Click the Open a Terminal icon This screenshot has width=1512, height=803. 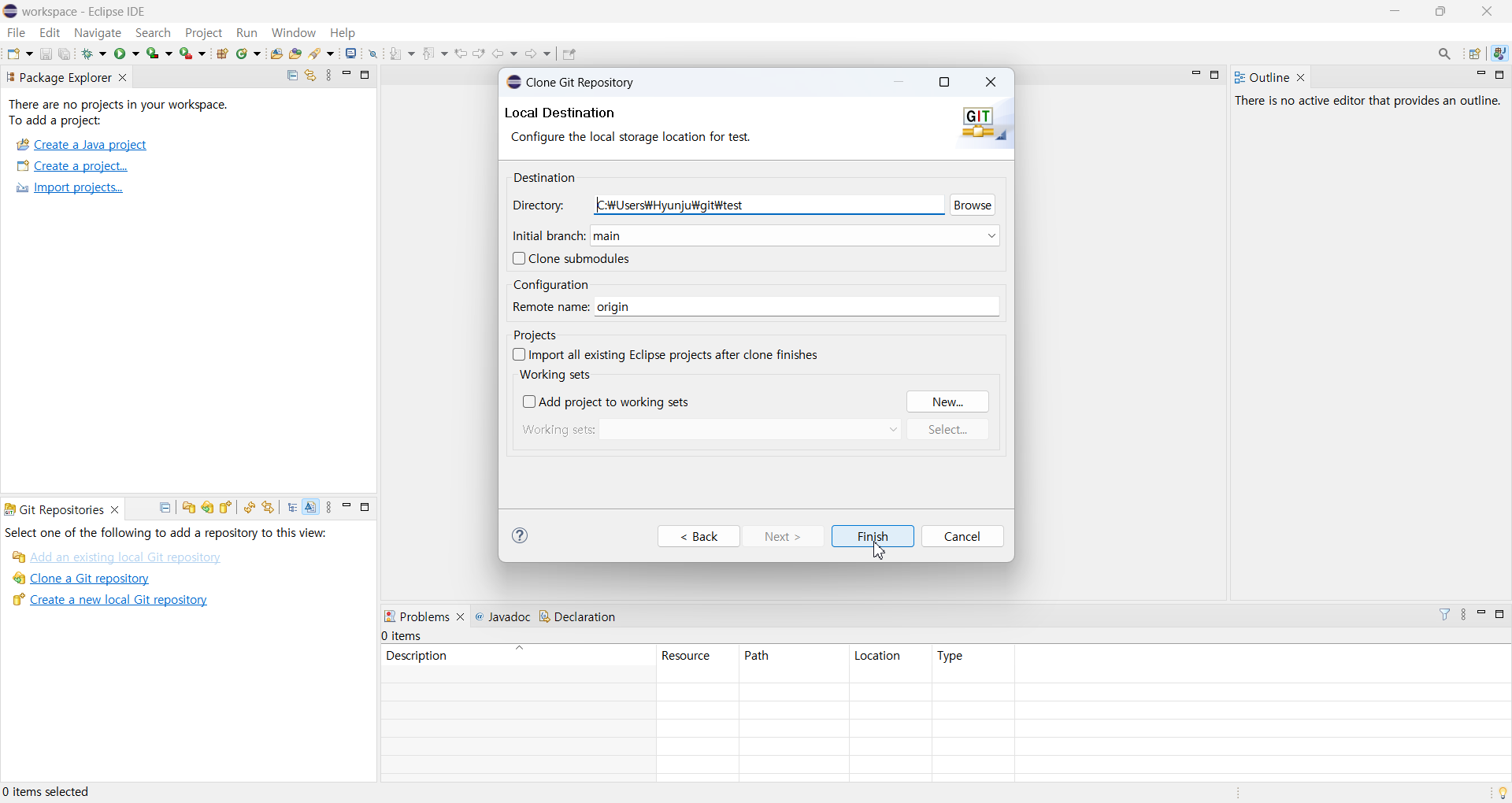351,54
